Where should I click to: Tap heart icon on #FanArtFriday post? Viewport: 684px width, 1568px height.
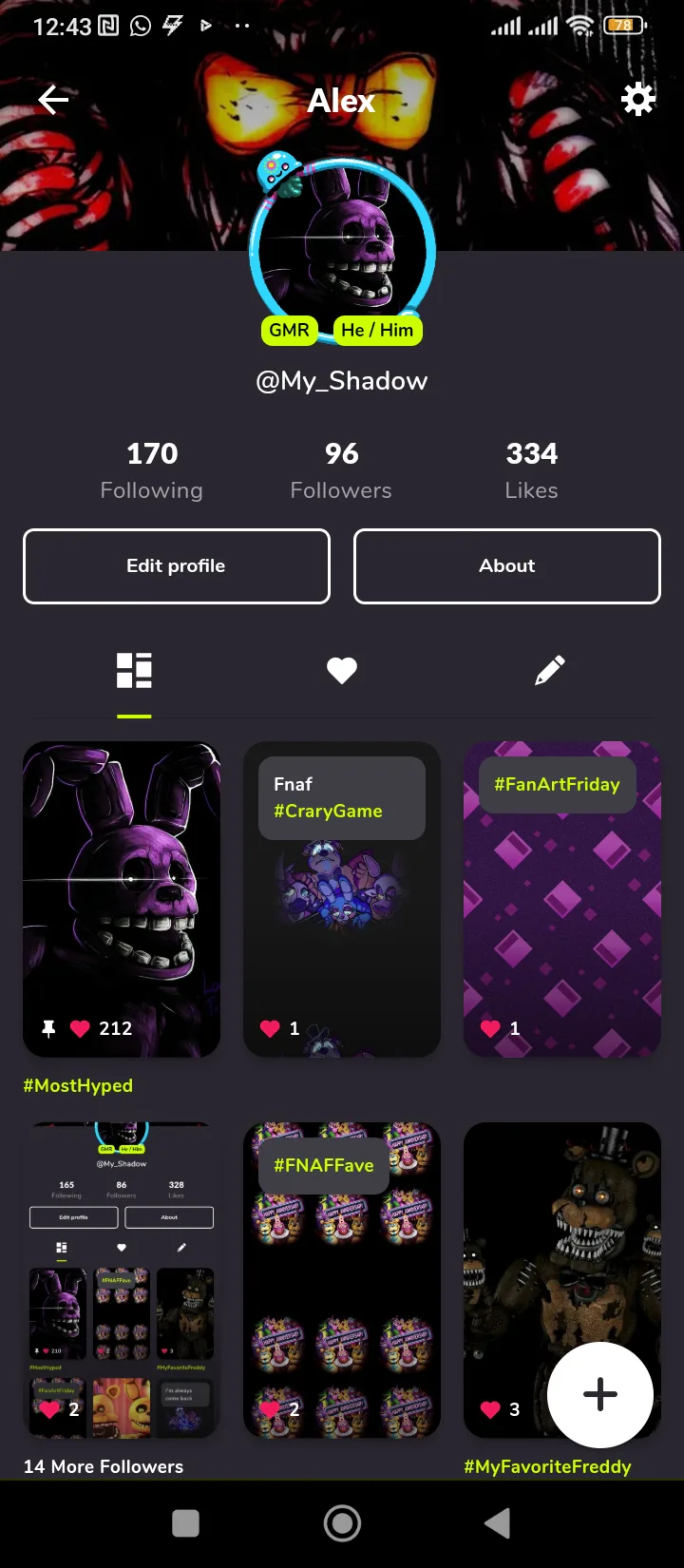click(x=490, y=1028)
